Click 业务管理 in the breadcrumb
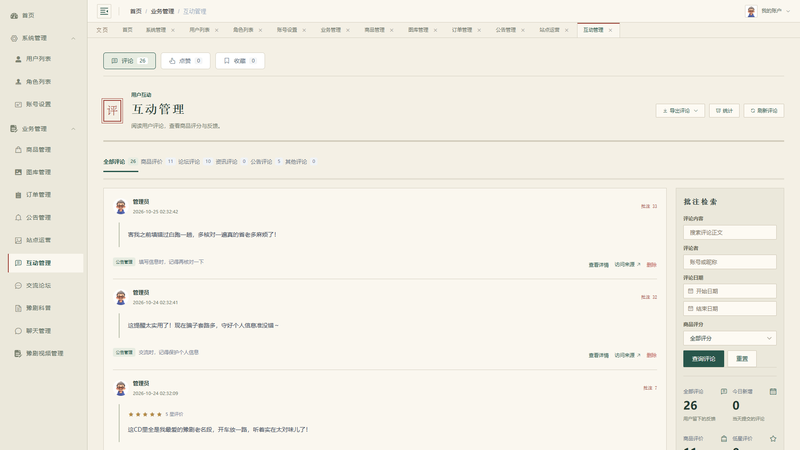Screen dimensions: 800x450 pos(162,11)
